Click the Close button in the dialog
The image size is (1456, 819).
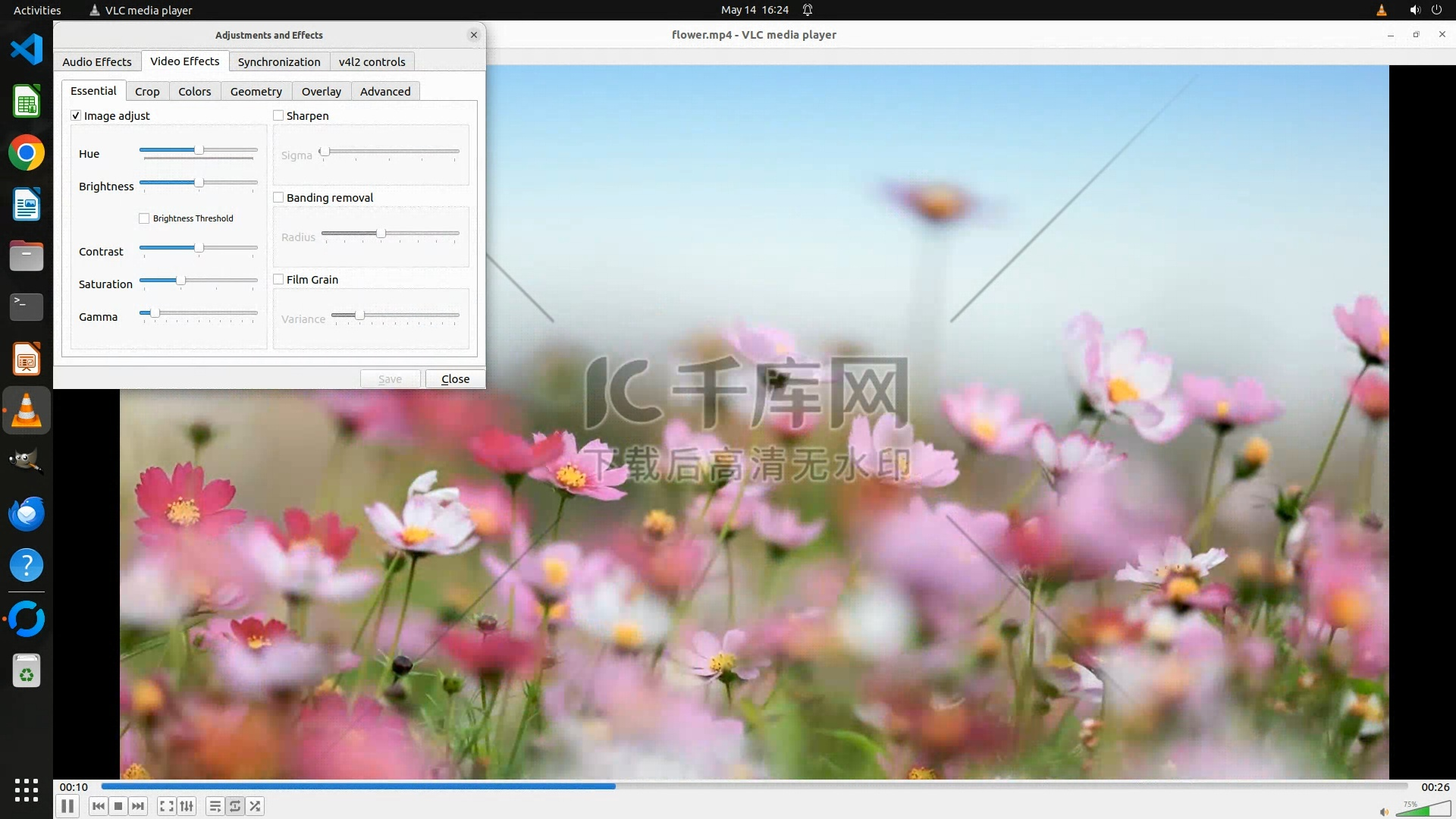455,378
